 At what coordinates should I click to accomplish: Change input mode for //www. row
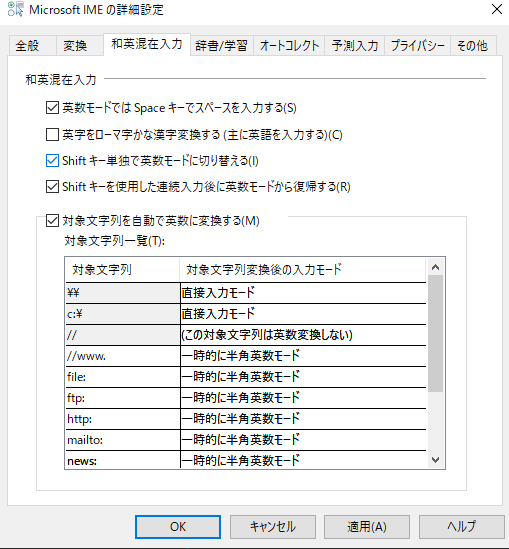click(x=303, y=356)
